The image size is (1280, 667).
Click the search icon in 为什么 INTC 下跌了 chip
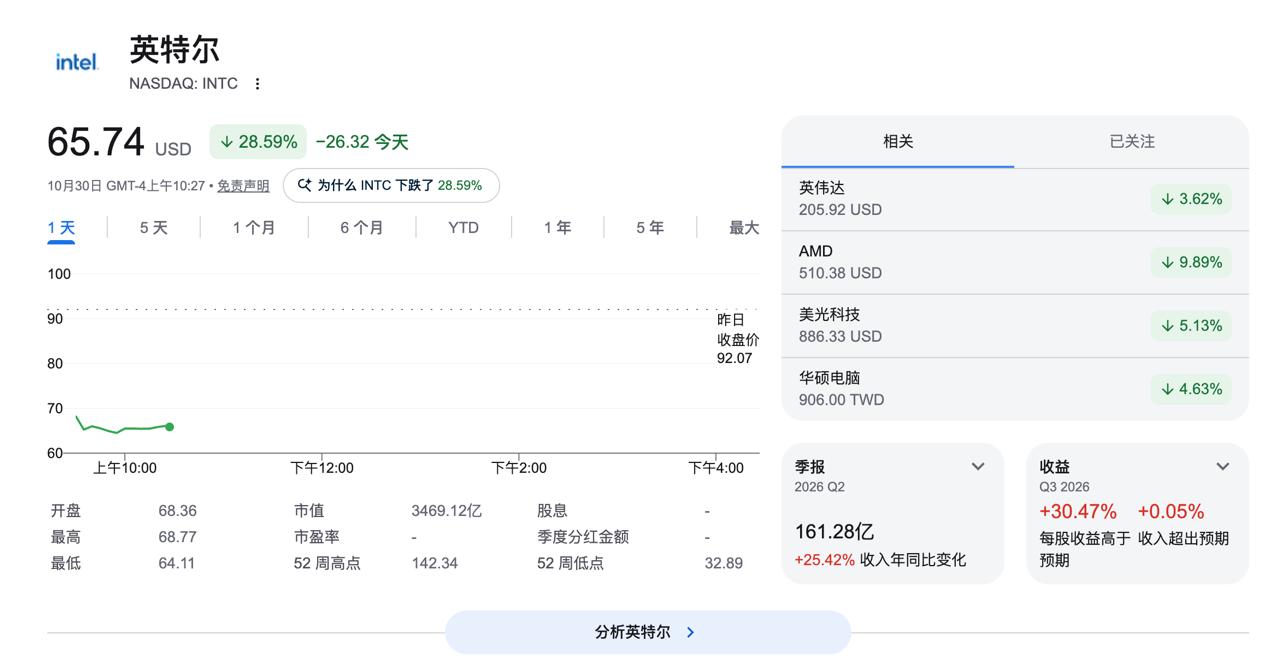pos(305,185)
